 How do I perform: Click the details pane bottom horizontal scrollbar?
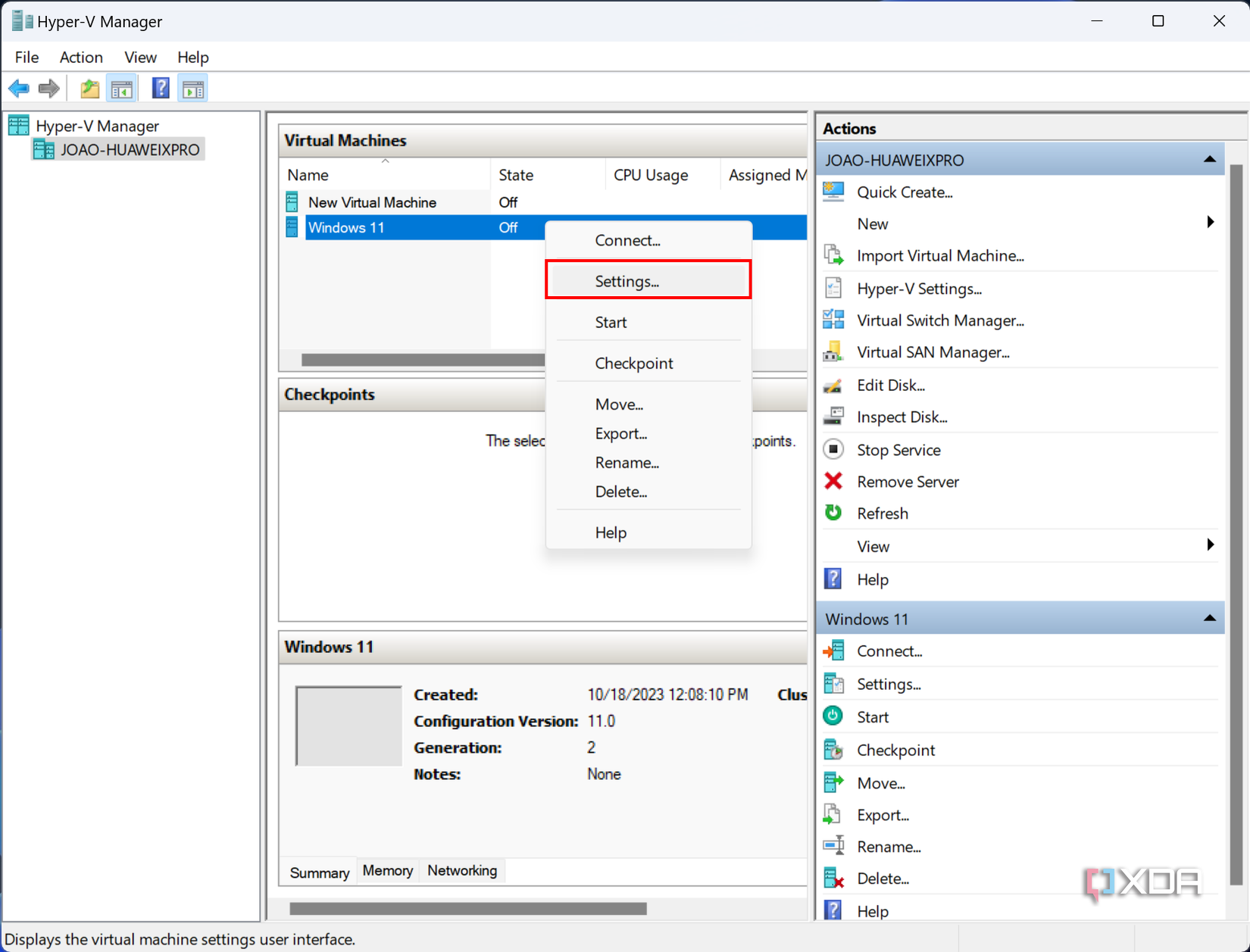[468, 908]
